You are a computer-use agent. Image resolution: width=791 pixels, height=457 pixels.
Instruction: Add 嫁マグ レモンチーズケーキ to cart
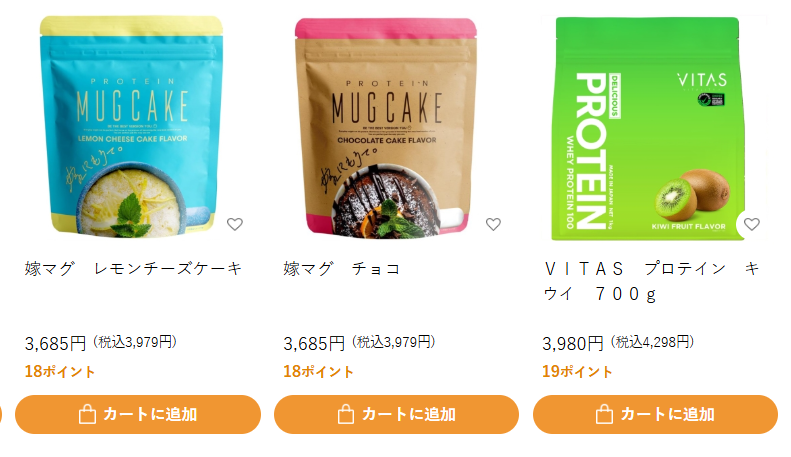pos(138,415)
